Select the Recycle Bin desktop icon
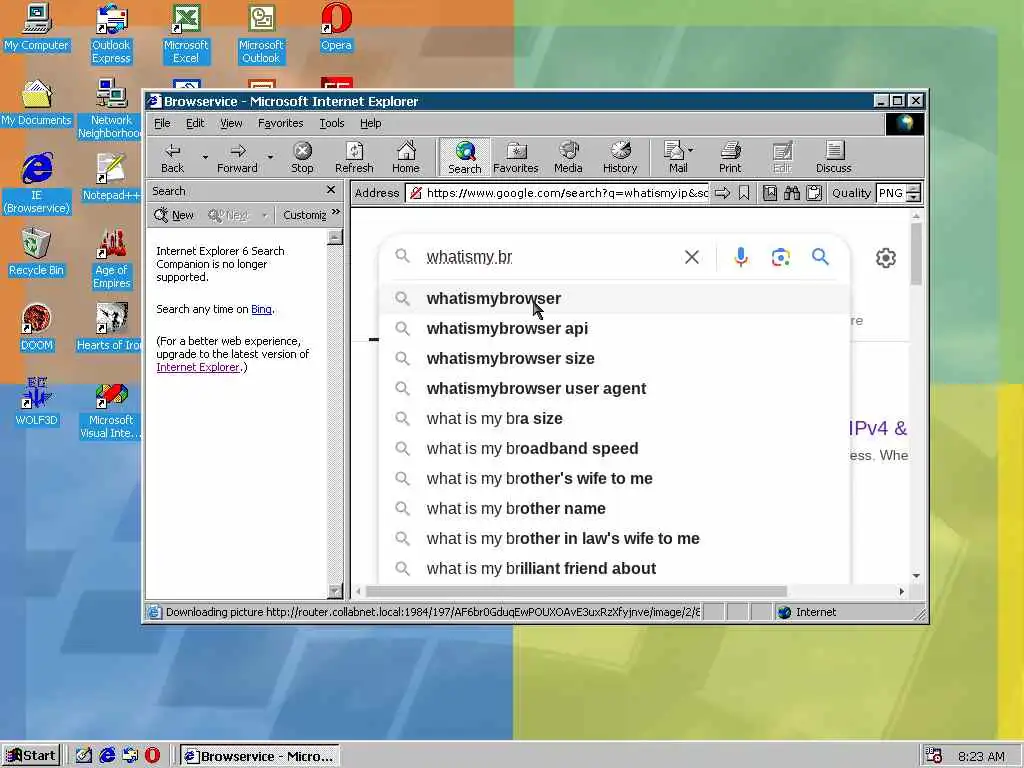 click(x=36, y=253)
